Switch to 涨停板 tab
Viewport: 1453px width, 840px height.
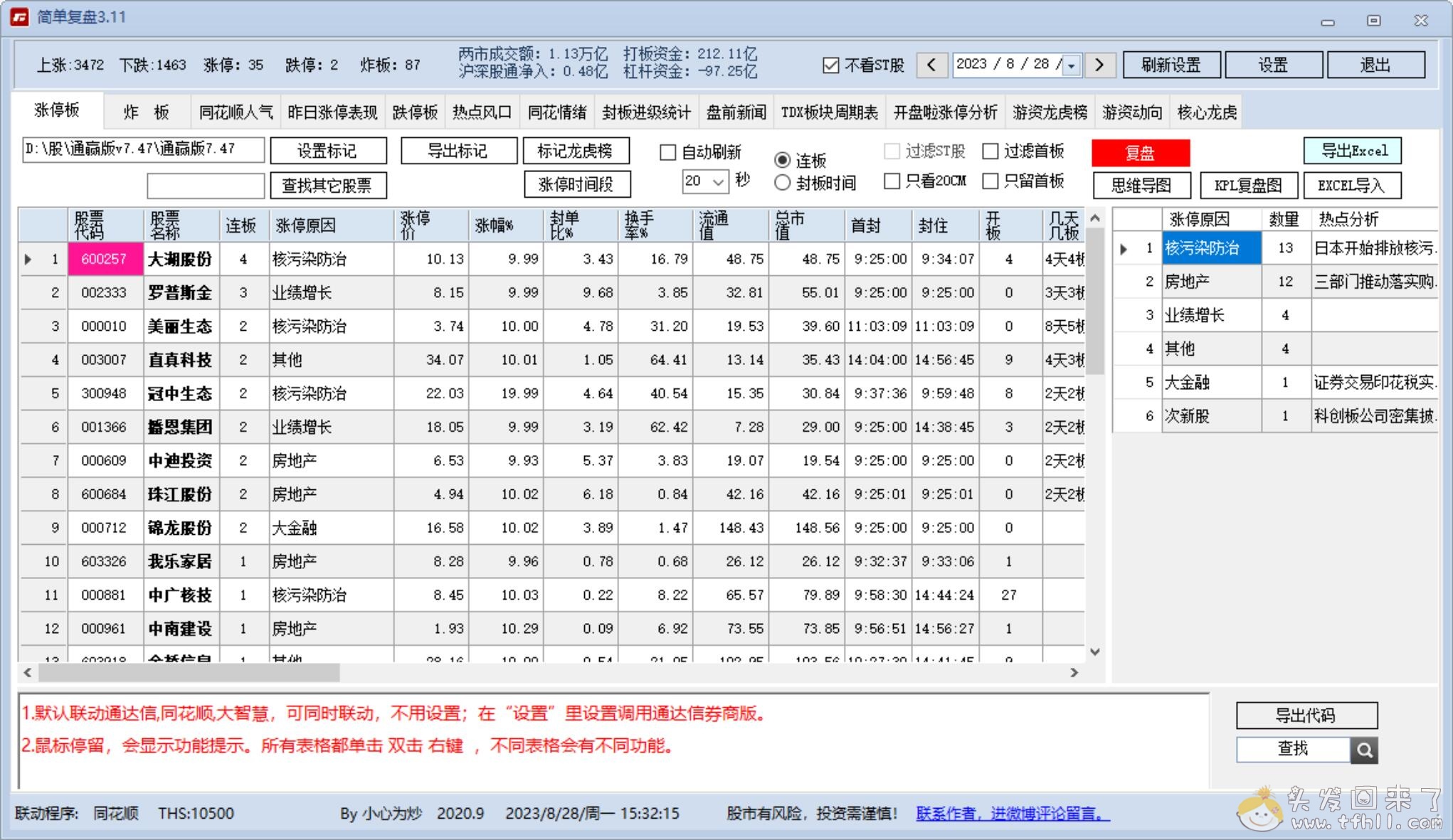[57, 110]
